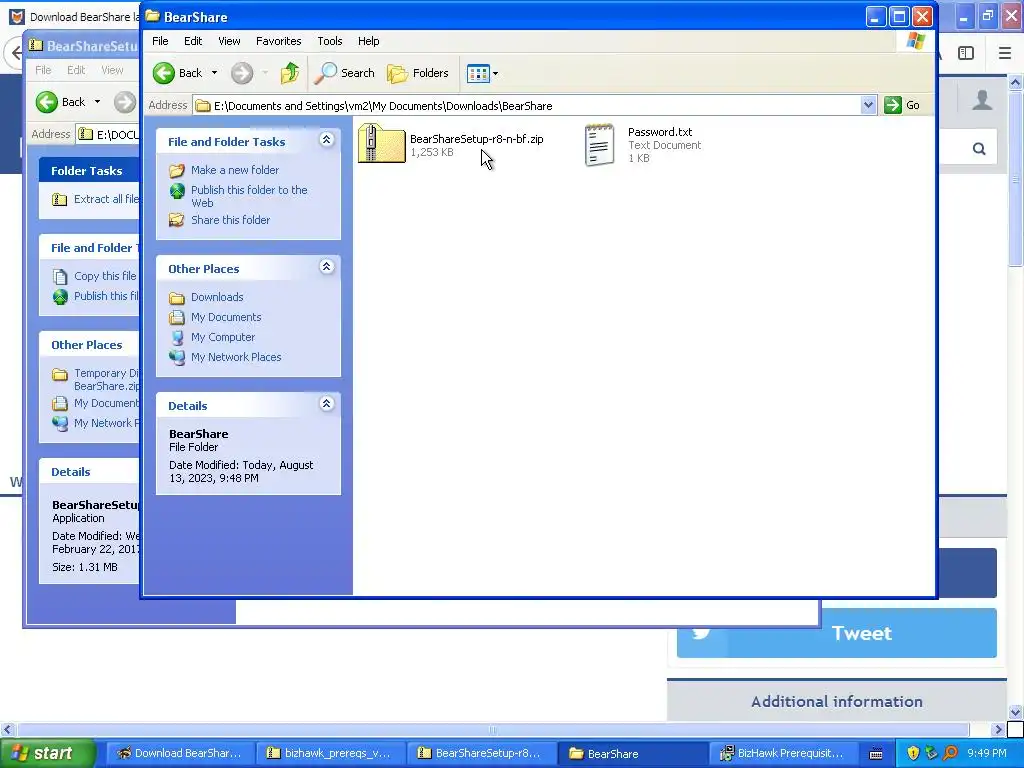The image size is (1024, 768).
Task: Open the View menu in BearShare window
Action: (x=229, y=41)
